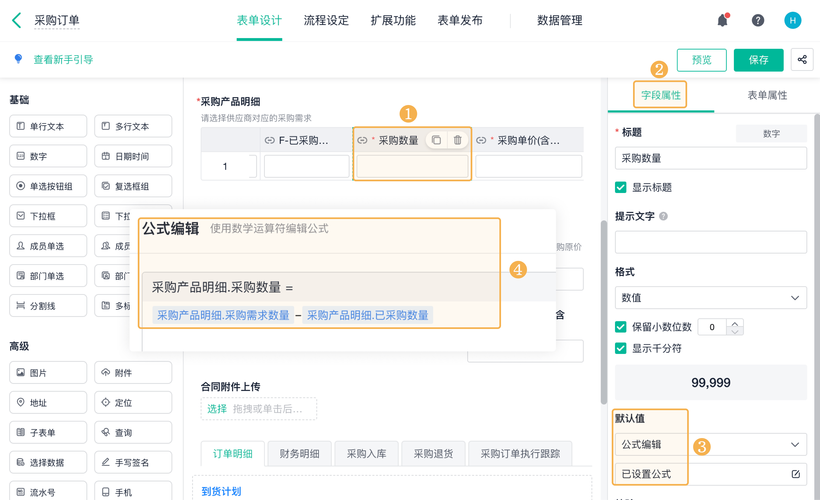This screenshot has height=500, width=820.
Task: Click the share icon button
Action: [802, 60]
